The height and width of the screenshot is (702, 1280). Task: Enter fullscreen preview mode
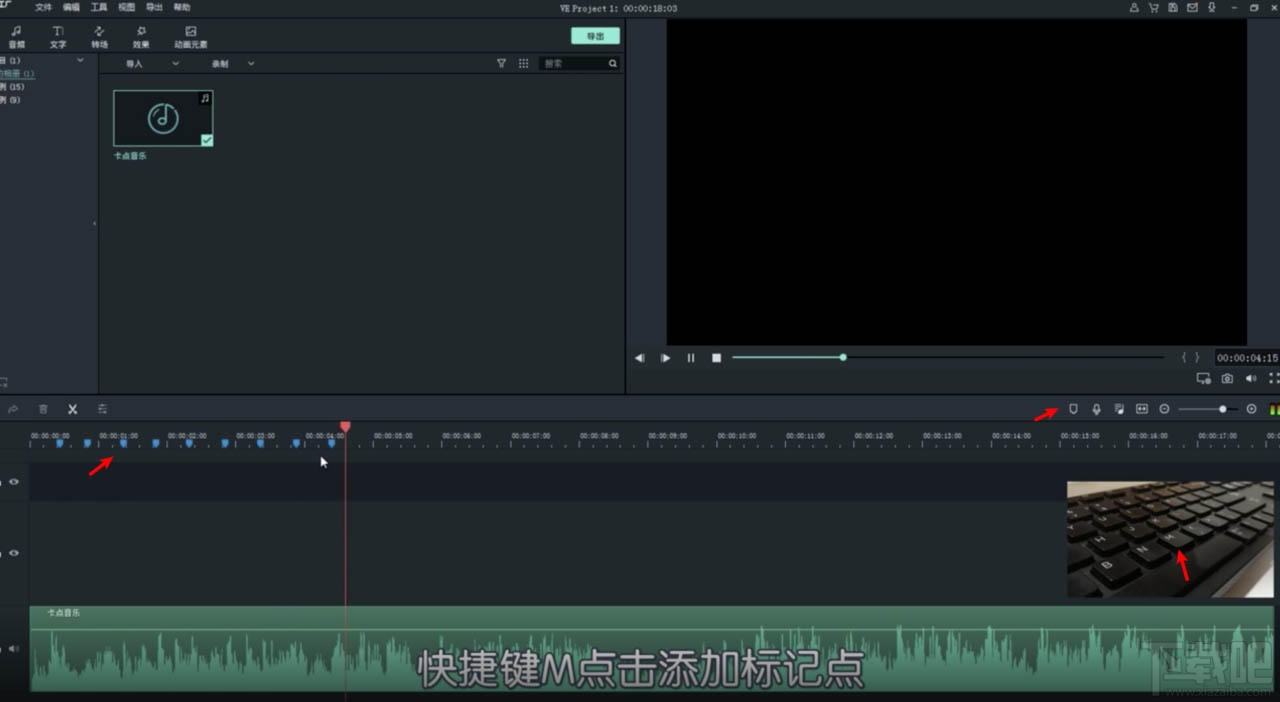click(x=1274, y=379)
